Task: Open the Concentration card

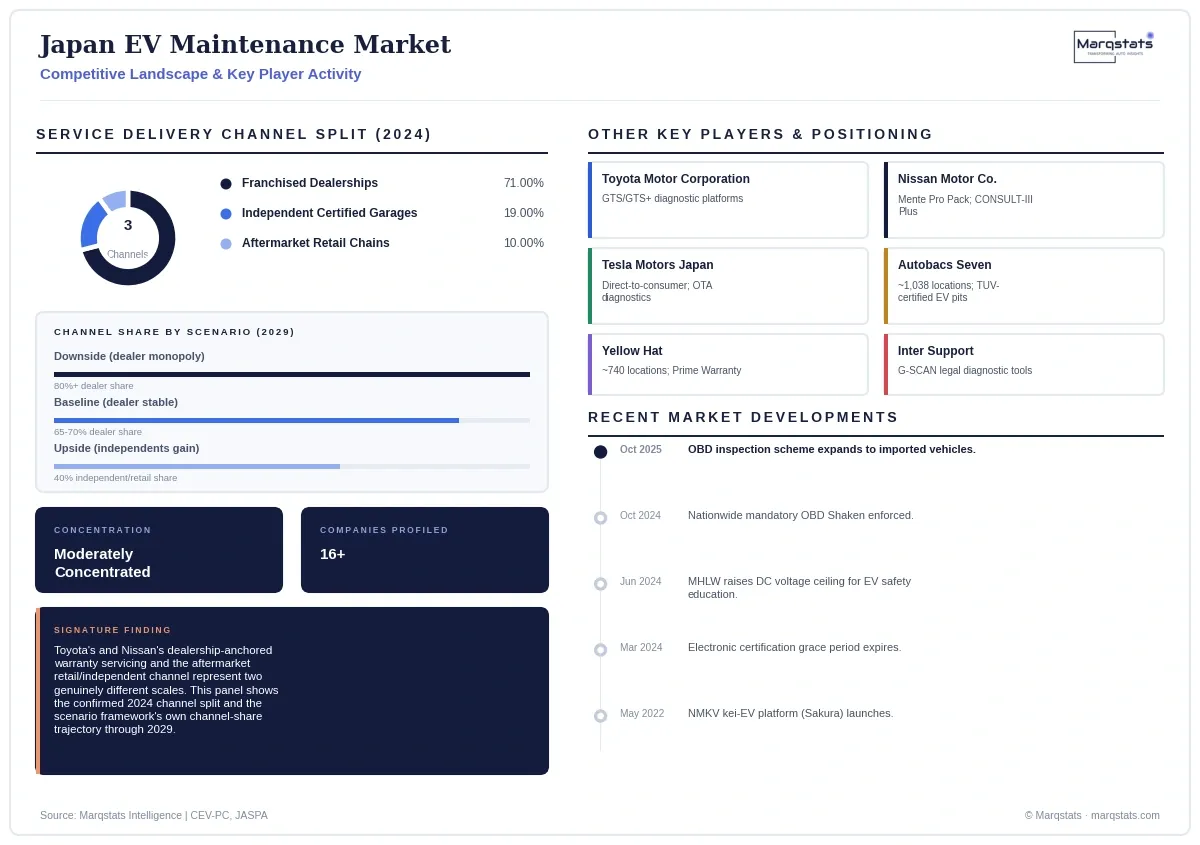Action: (x=159, y=550)
